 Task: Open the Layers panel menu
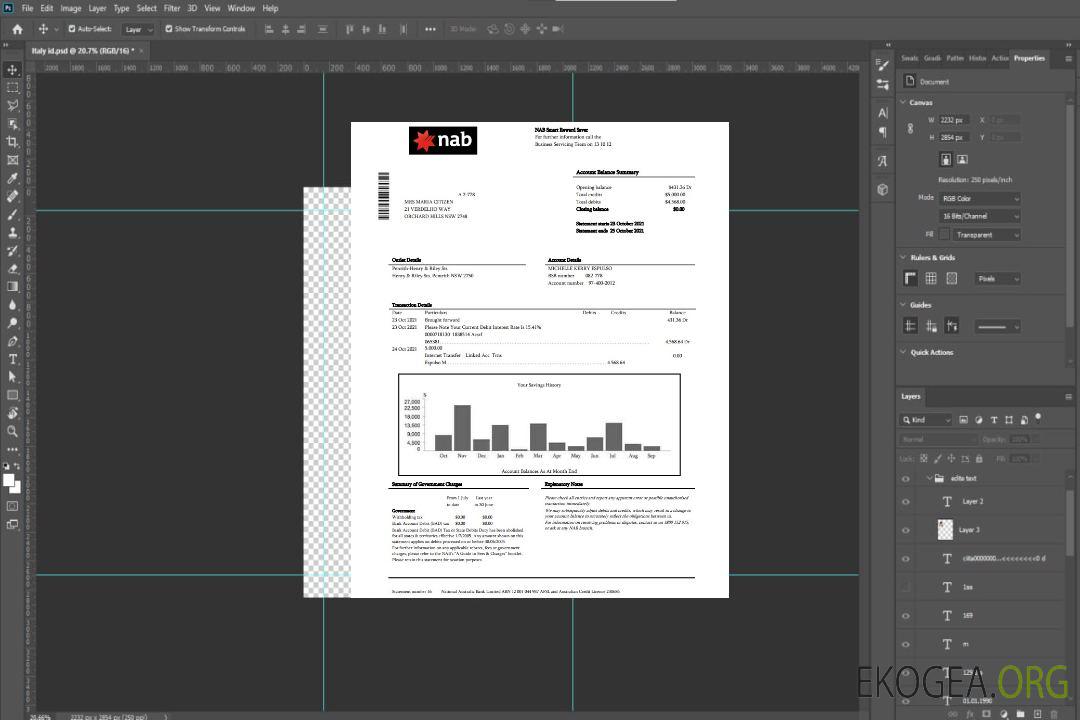pos(1068,397)
